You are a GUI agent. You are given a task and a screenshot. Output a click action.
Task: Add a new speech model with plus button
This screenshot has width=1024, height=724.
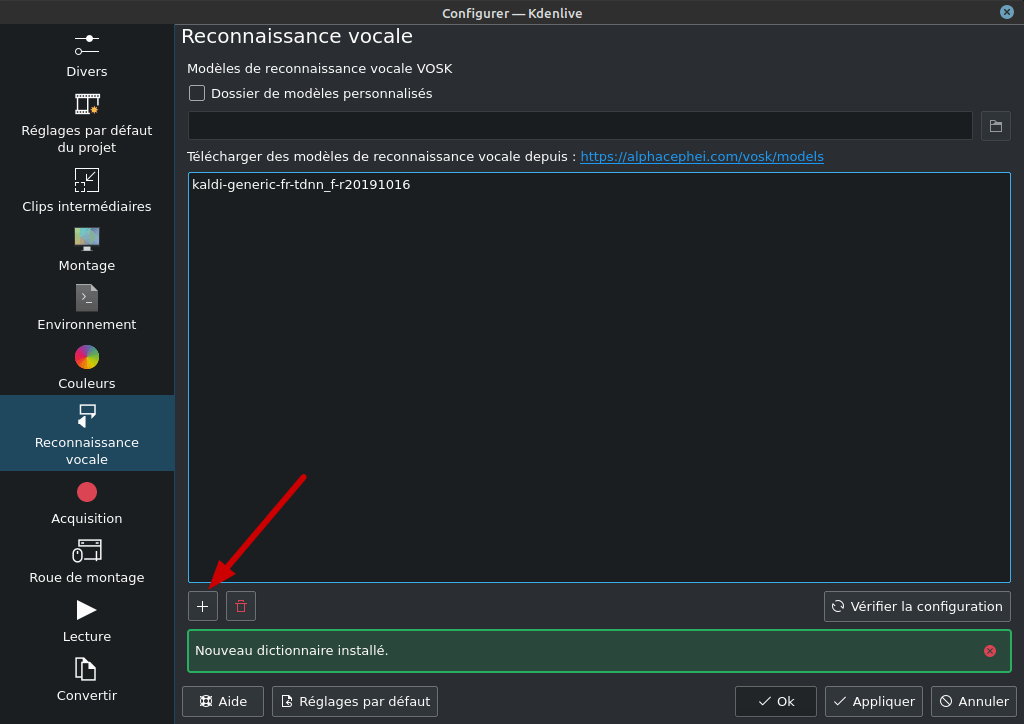point(202,606)
